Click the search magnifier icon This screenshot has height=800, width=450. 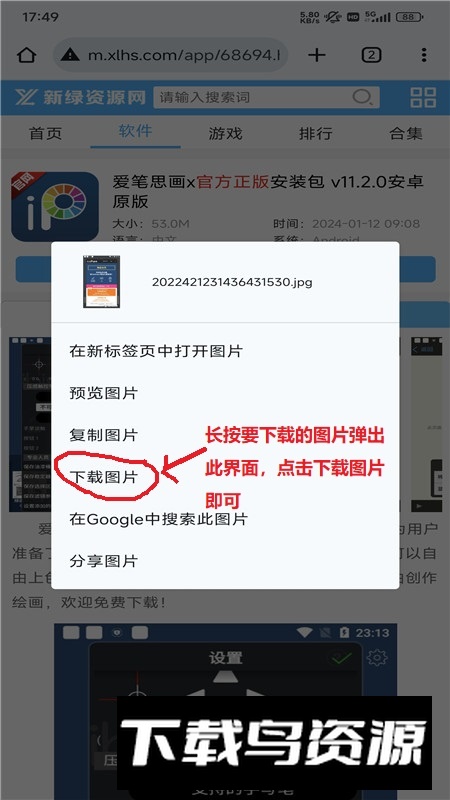pos(362,96)
